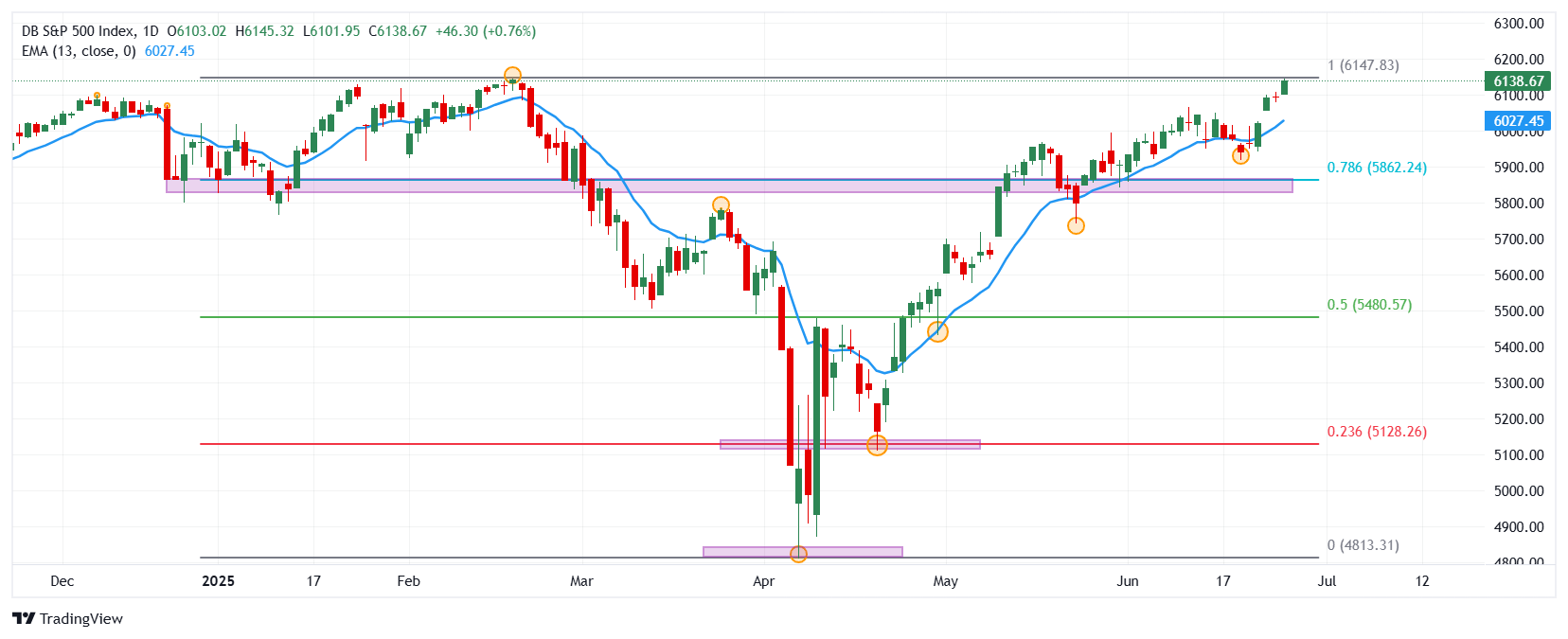Click the orange circle at the April low
1568x639 pixels.
[x=798, y=554]
